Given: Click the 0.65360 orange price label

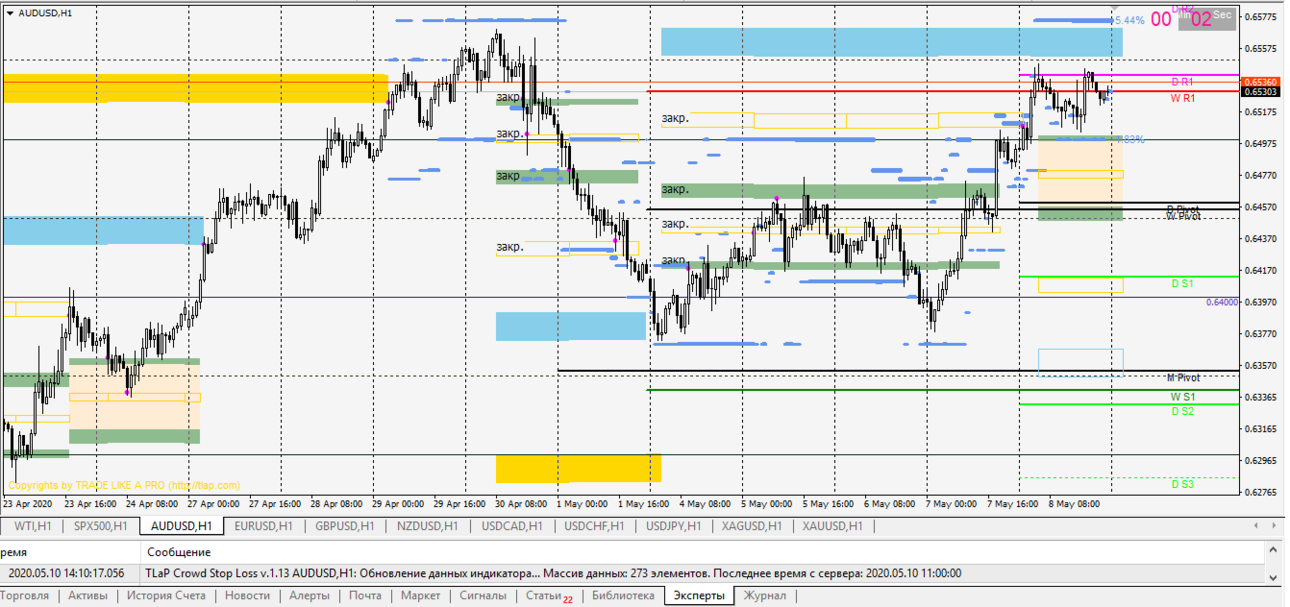Looking at the screenshot, I should (x=1259, y=82).
